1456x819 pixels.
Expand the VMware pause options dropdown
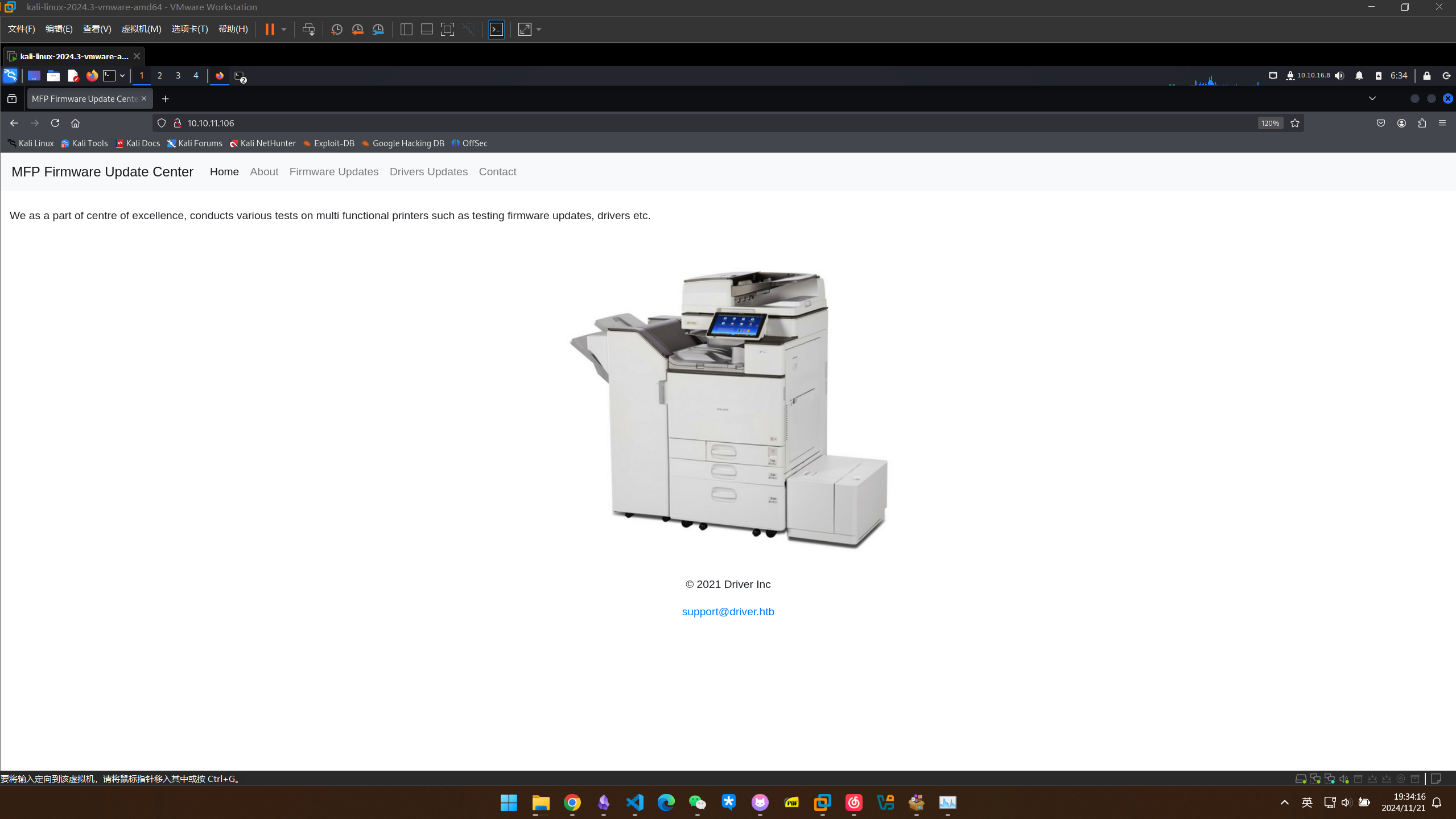[x=284, y=30]
